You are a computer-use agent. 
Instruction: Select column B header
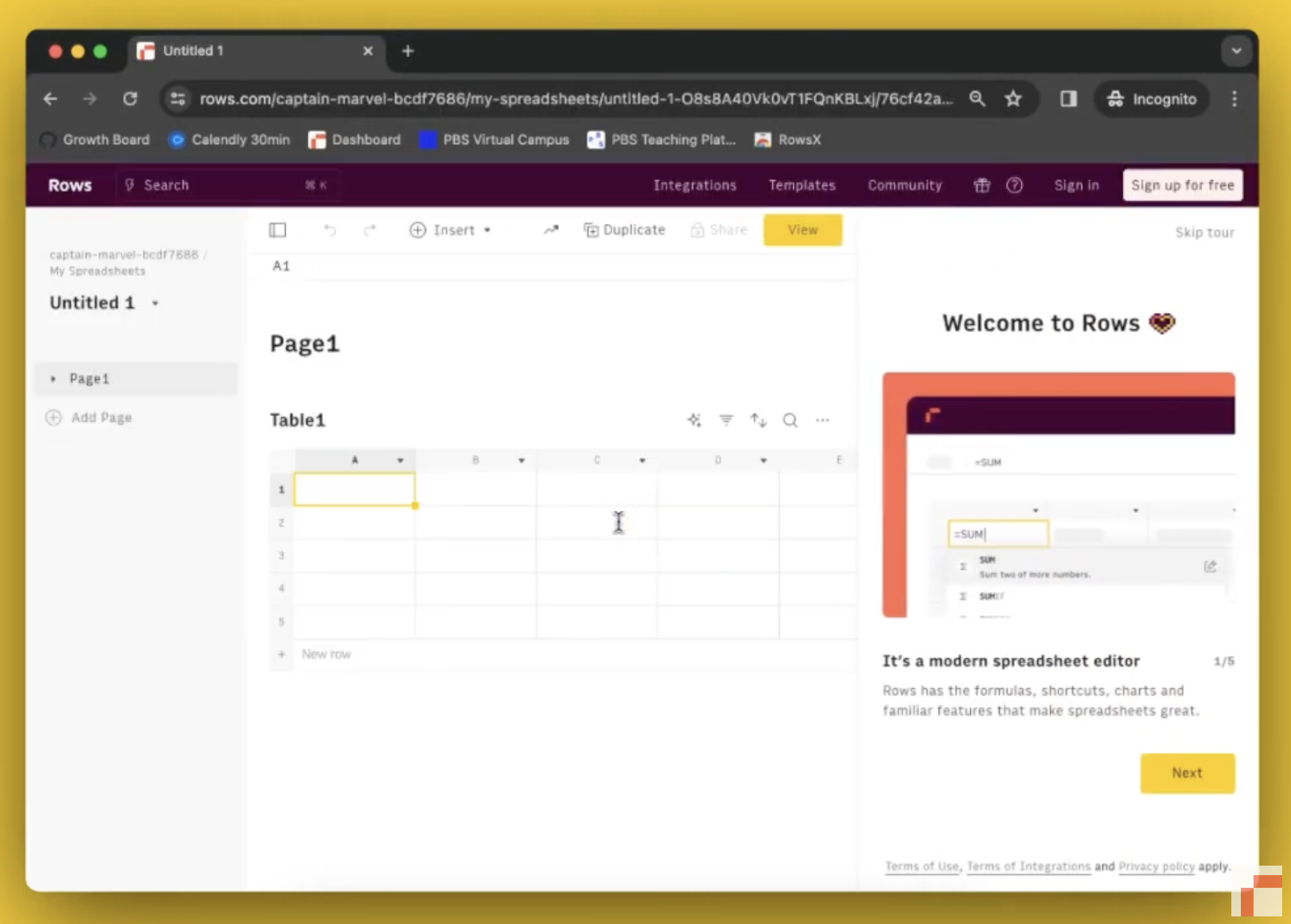(476, 461)
